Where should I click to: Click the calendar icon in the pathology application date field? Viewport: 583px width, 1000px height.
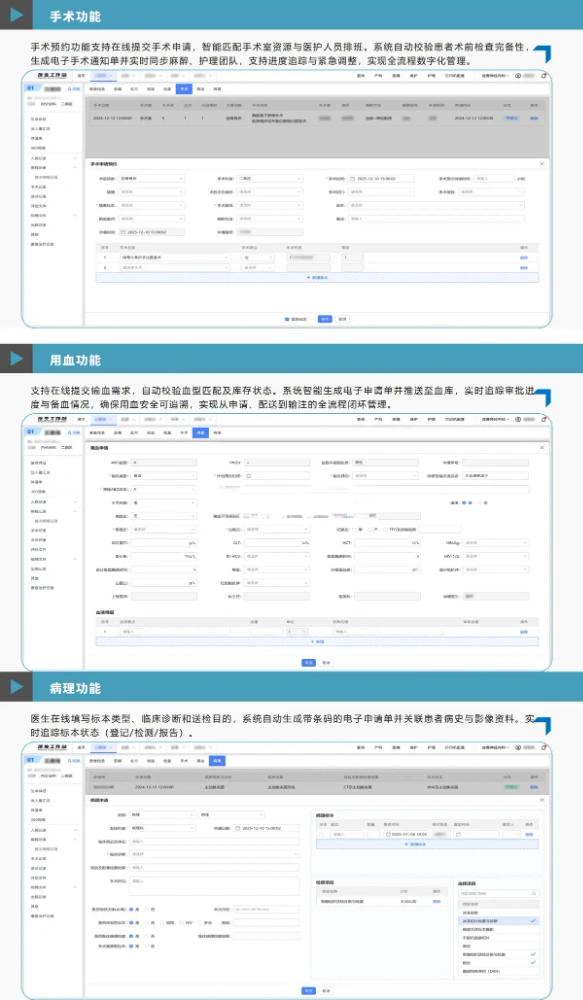click(237, 828)
